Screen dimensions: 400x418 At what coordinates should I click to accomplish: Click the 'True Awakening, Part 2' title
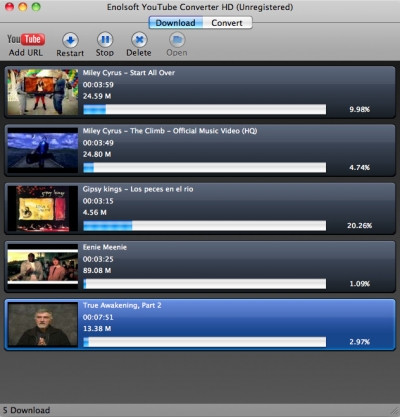122,305
